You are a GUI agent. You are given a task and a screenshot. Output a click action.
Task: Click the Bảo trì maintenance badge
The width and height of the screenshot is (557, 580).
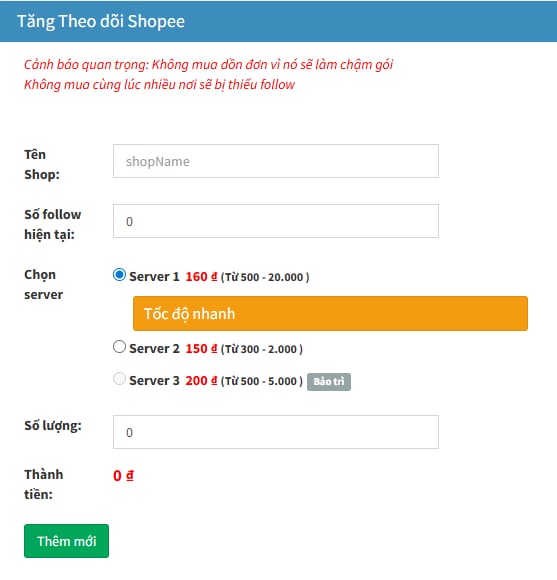click(329, 381)
